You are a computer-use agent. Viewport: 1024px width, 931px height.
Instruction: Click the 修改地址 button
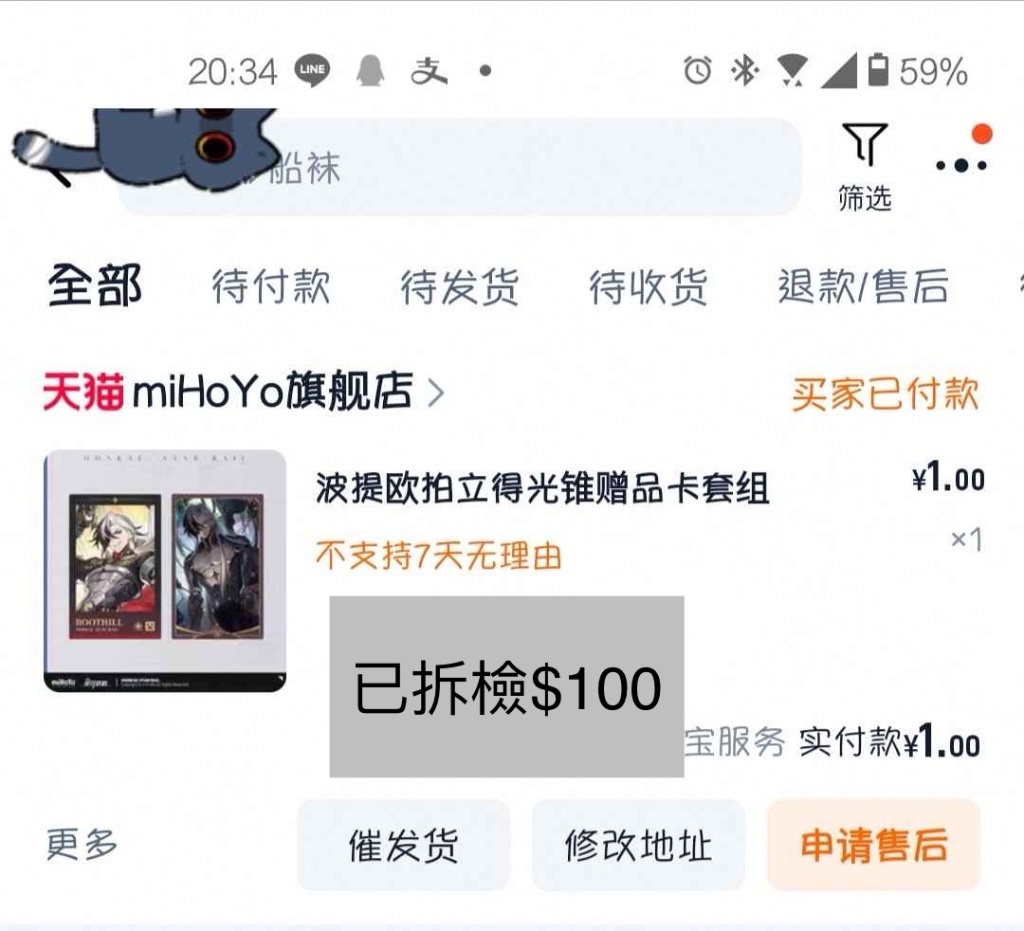[x=638, y=845]
